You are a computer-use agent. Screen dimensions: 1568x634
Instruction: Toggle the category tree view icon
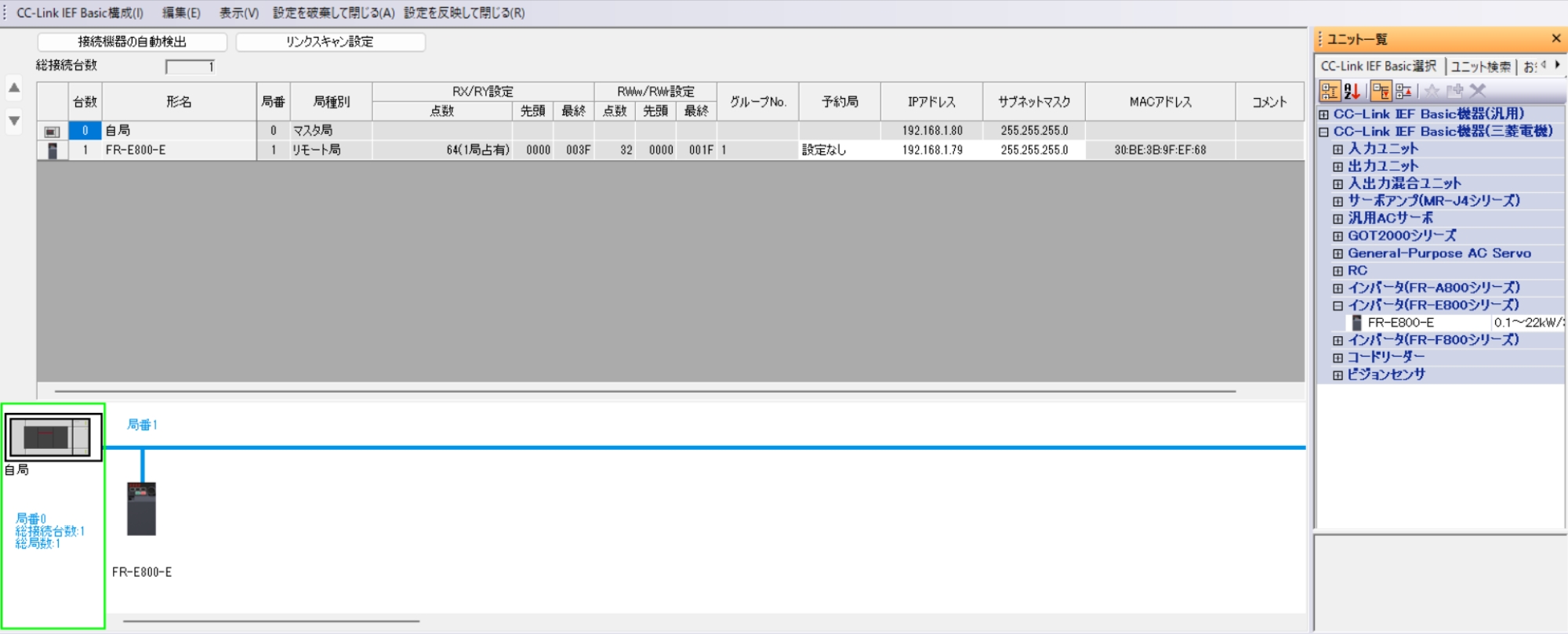click(1329, 92)
